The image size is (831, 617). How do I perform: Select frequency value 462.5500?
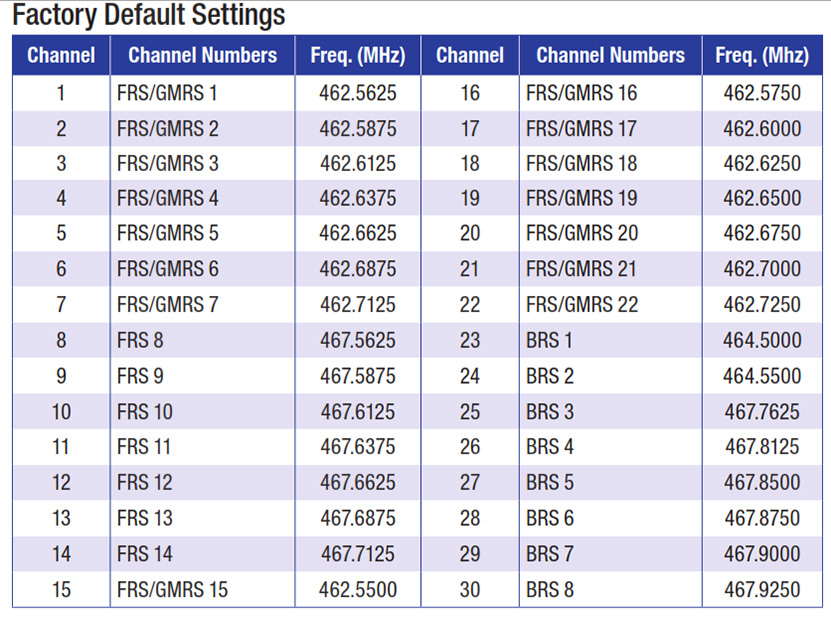coord(357,589)
